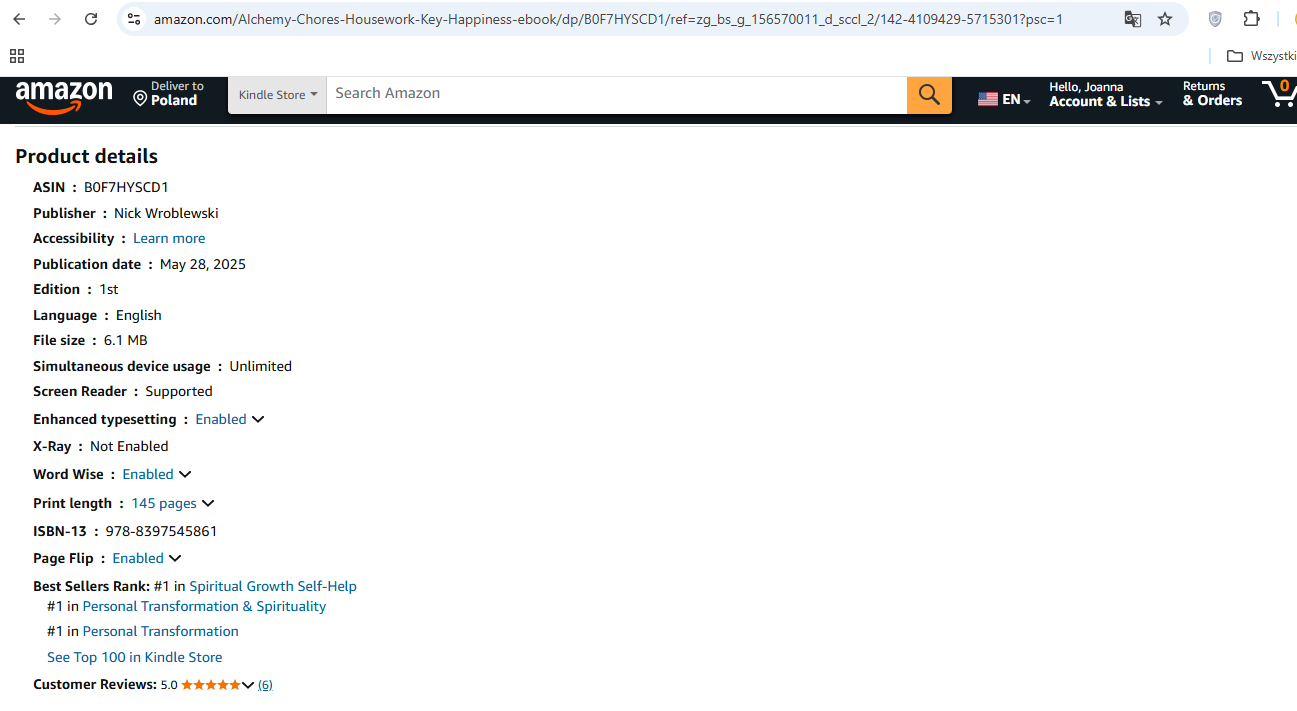Open the Accessibility Learn more link
This screenshot has width=1297, height=711.
click(x=169, y=238)
